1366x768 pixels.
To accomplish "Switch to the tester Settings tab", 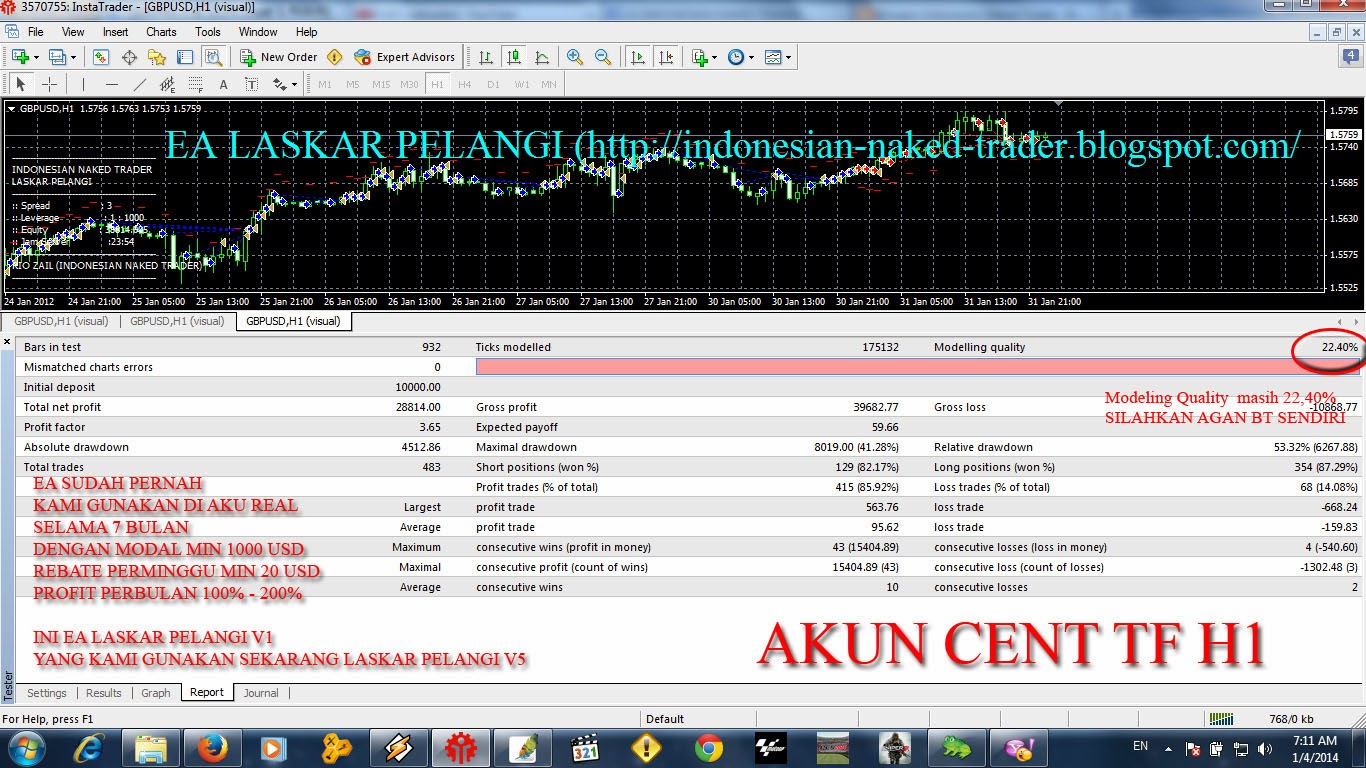I will pos(47,693).
